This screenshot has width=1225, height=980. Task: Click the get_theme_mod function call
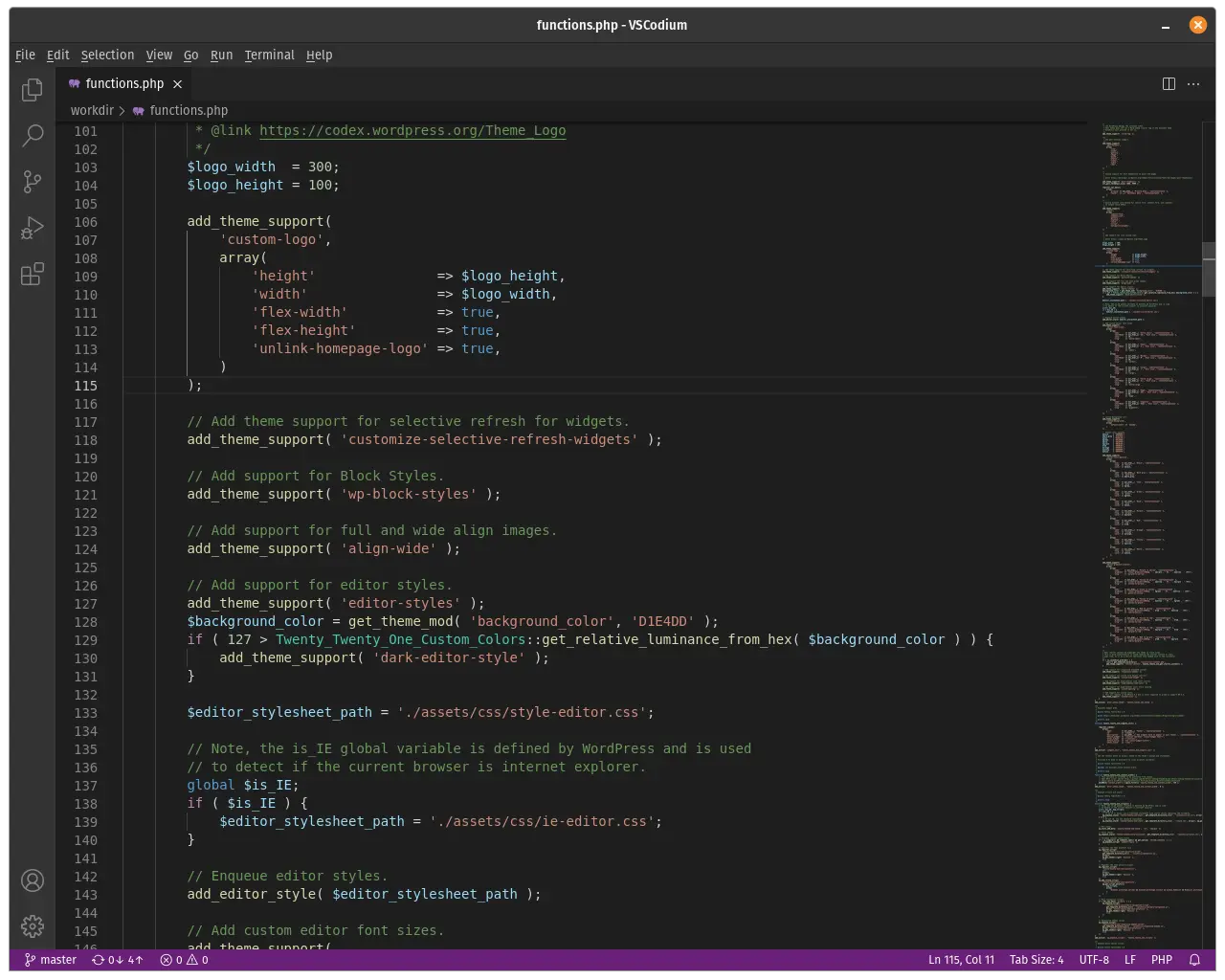[x=400, y=622]
